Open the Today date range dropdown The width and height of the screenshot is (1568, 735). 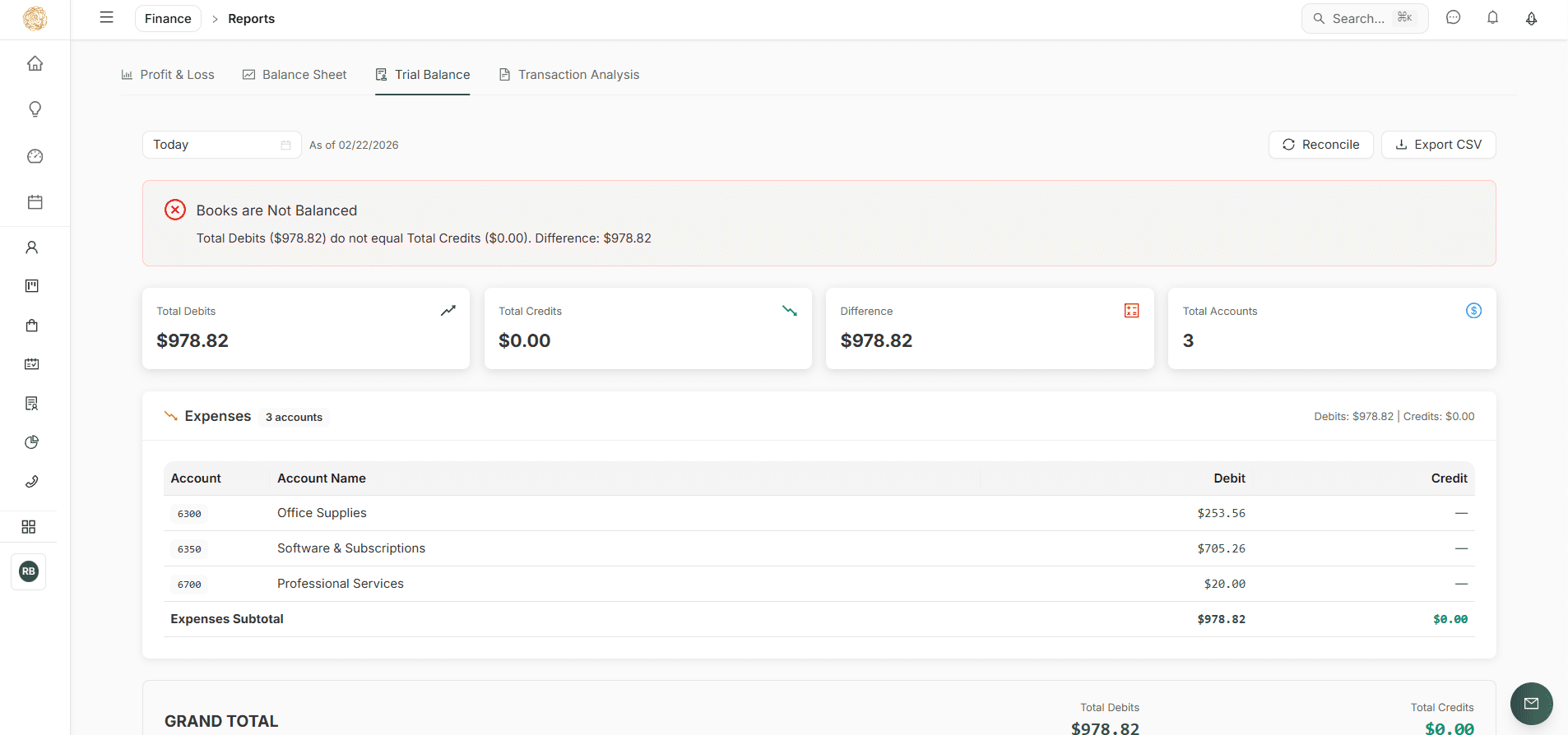tap(221, 145)
